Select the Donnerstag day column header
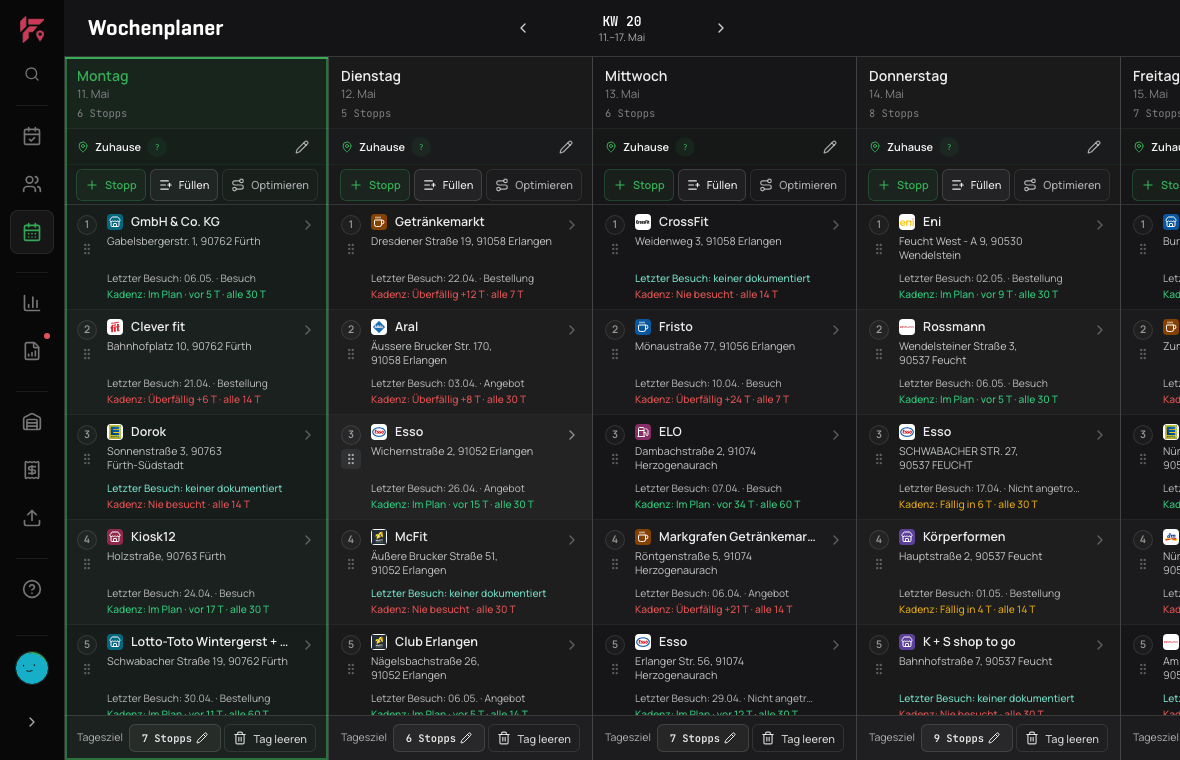 point(989,93)
